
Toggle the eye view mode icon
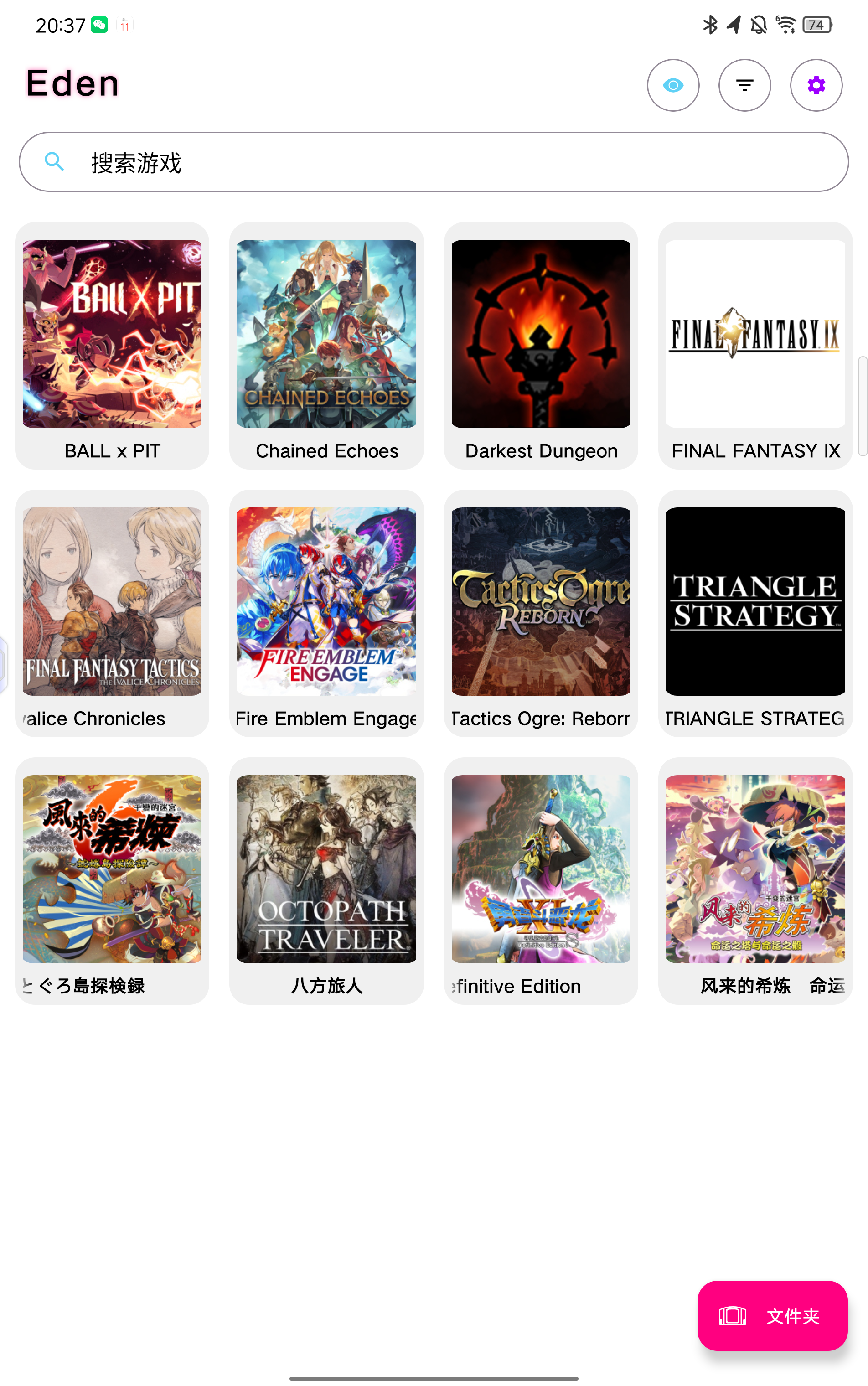tap(673, 85)
